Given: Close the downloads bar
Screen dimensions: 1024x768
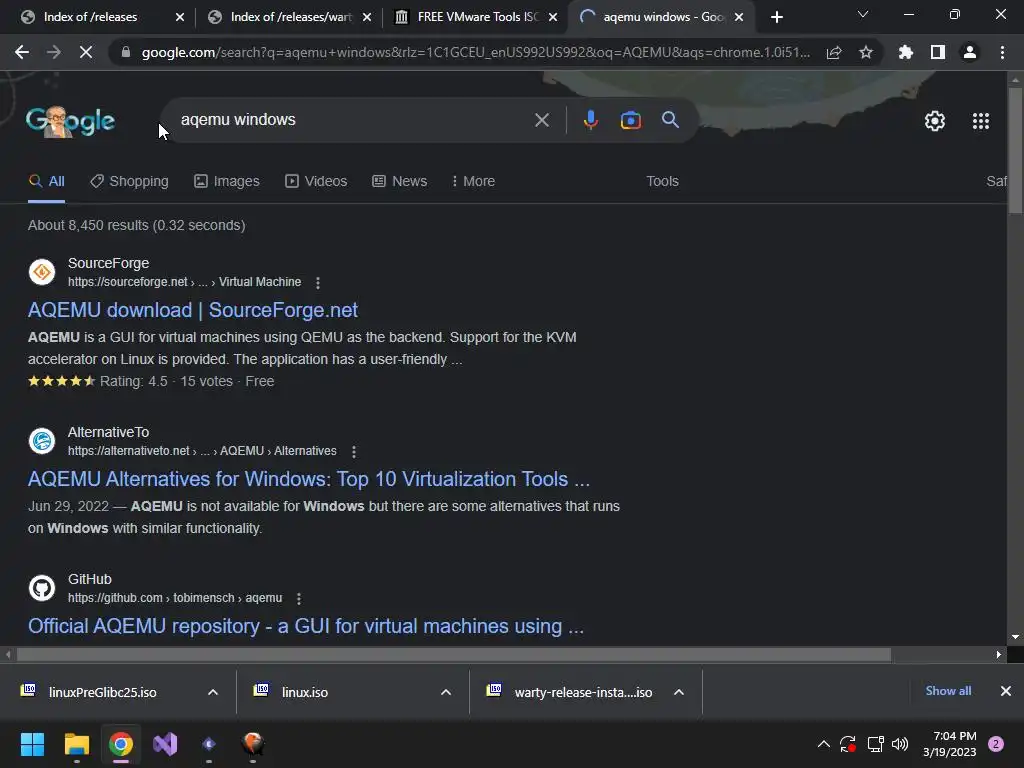Looking at the screenshot, I should click(1006, 691).
